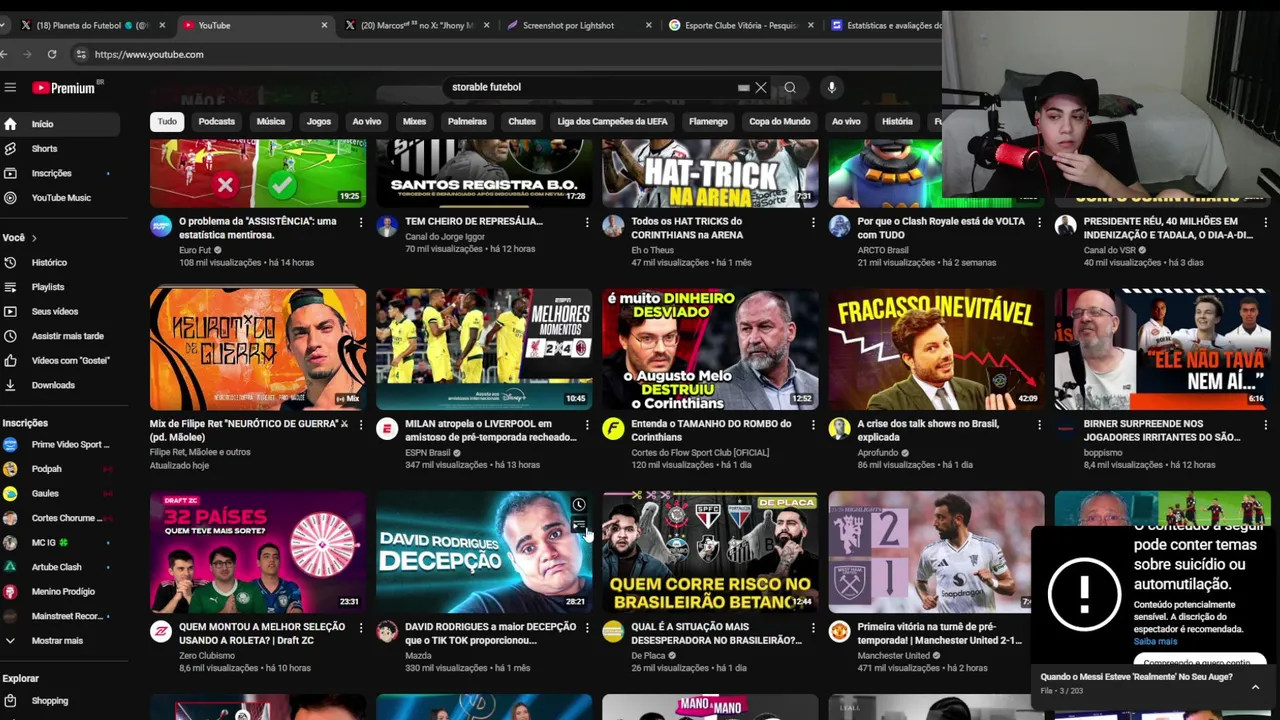
Task: Open Menino Prodígio subscription channel
Action: click(60, 592)
